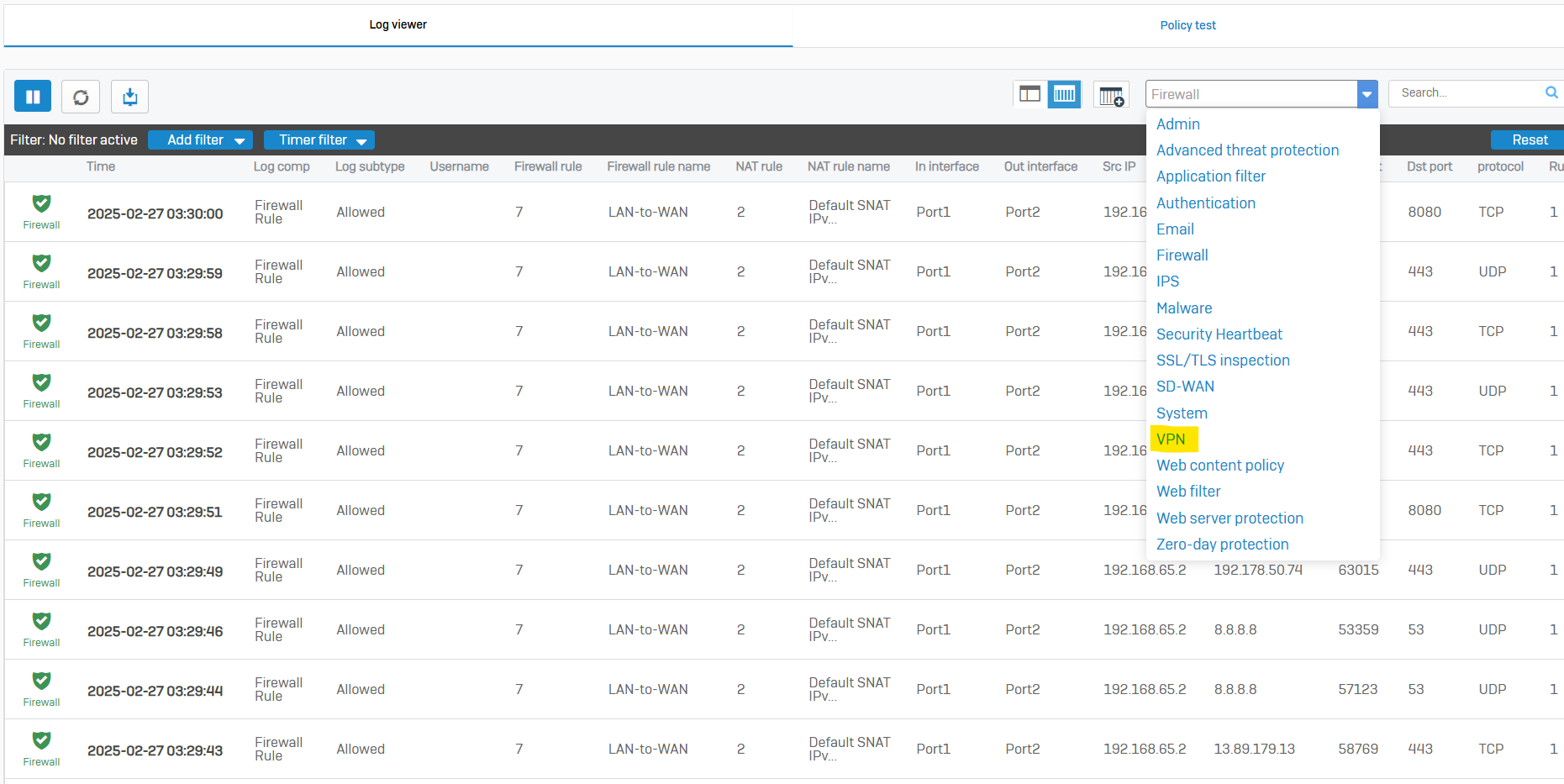
Task: Pause the live log stream
Action: point(33,97)
